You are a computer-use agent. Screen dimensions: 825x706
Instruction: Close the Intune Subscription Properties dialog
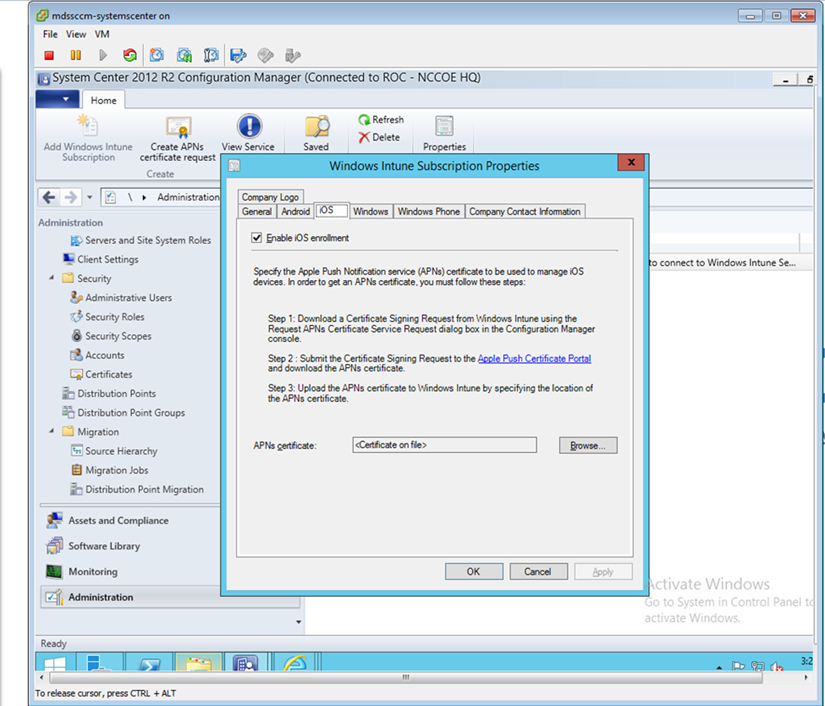point(632,163)
